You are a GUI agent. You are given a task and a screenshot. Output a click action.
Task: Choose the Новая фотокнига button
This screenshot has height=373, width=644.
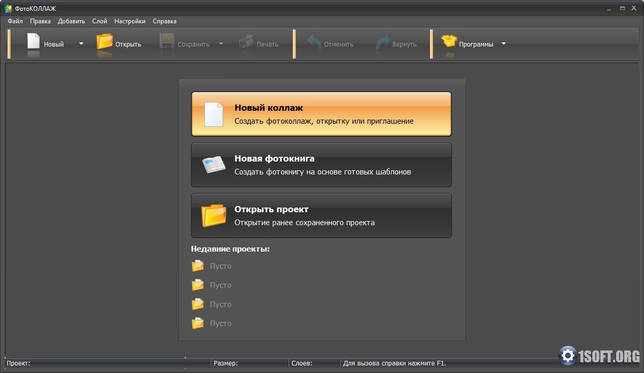(x=321, y=165)
